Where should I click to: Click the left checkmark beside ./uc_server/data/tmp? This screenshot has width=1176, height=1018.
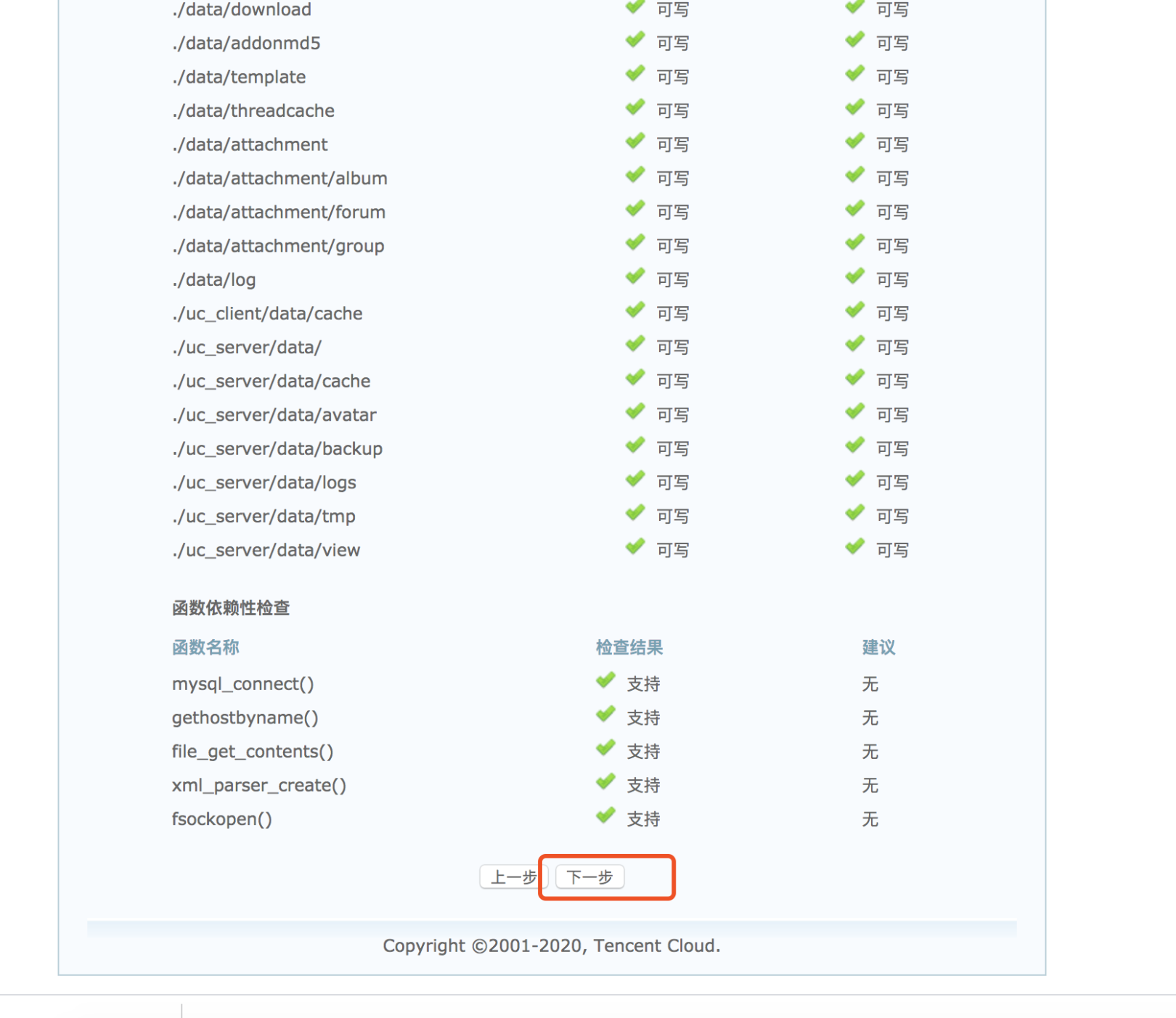tap(635, 514)
